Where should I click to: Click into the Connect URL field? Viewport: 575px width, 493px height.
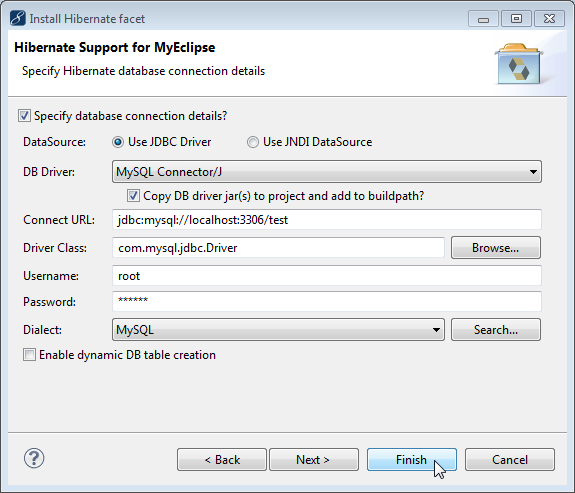(327, 220)
